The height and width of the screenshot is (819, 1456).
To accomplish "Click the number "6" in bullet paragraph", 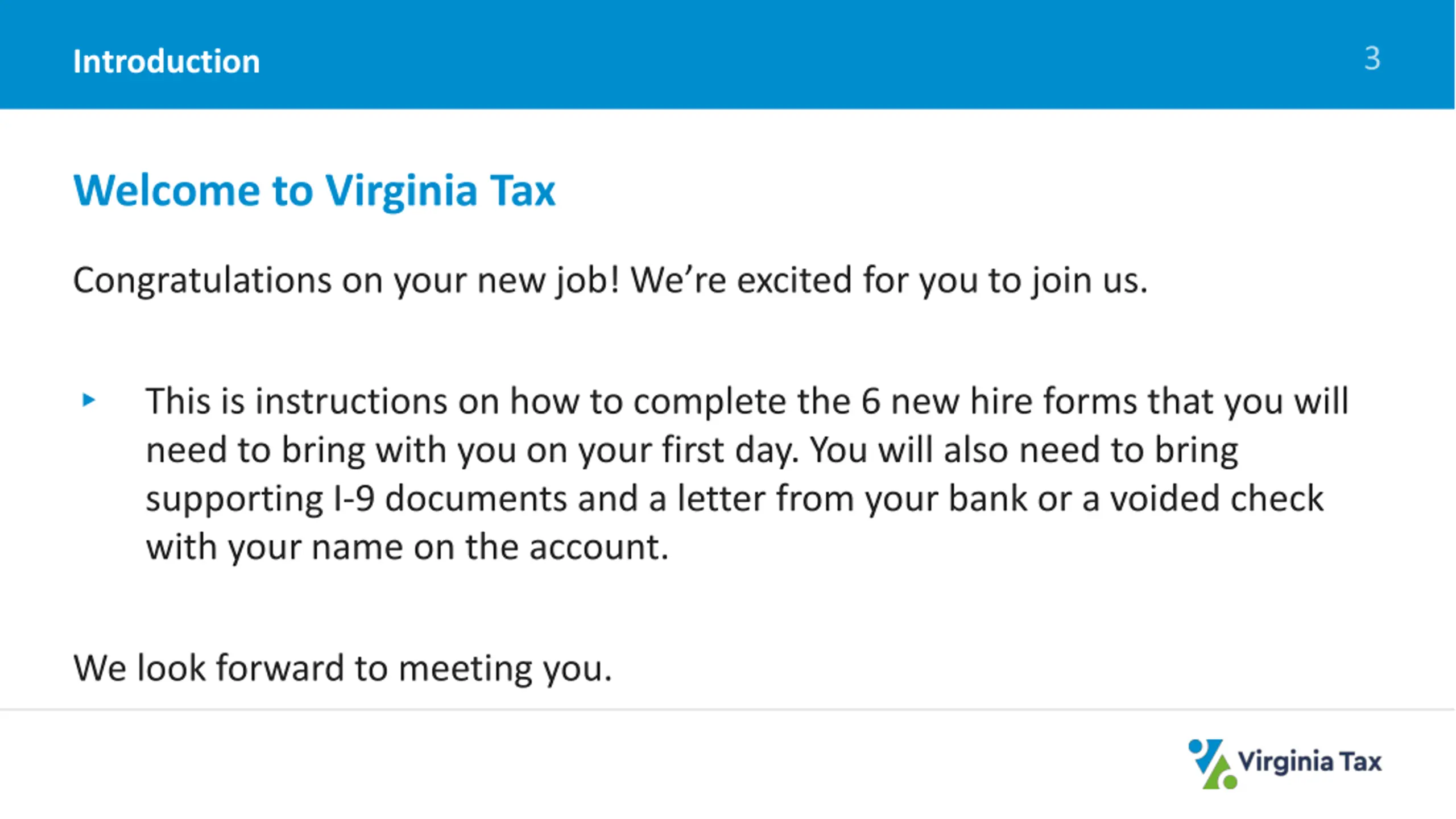I will tap(870, 402).
